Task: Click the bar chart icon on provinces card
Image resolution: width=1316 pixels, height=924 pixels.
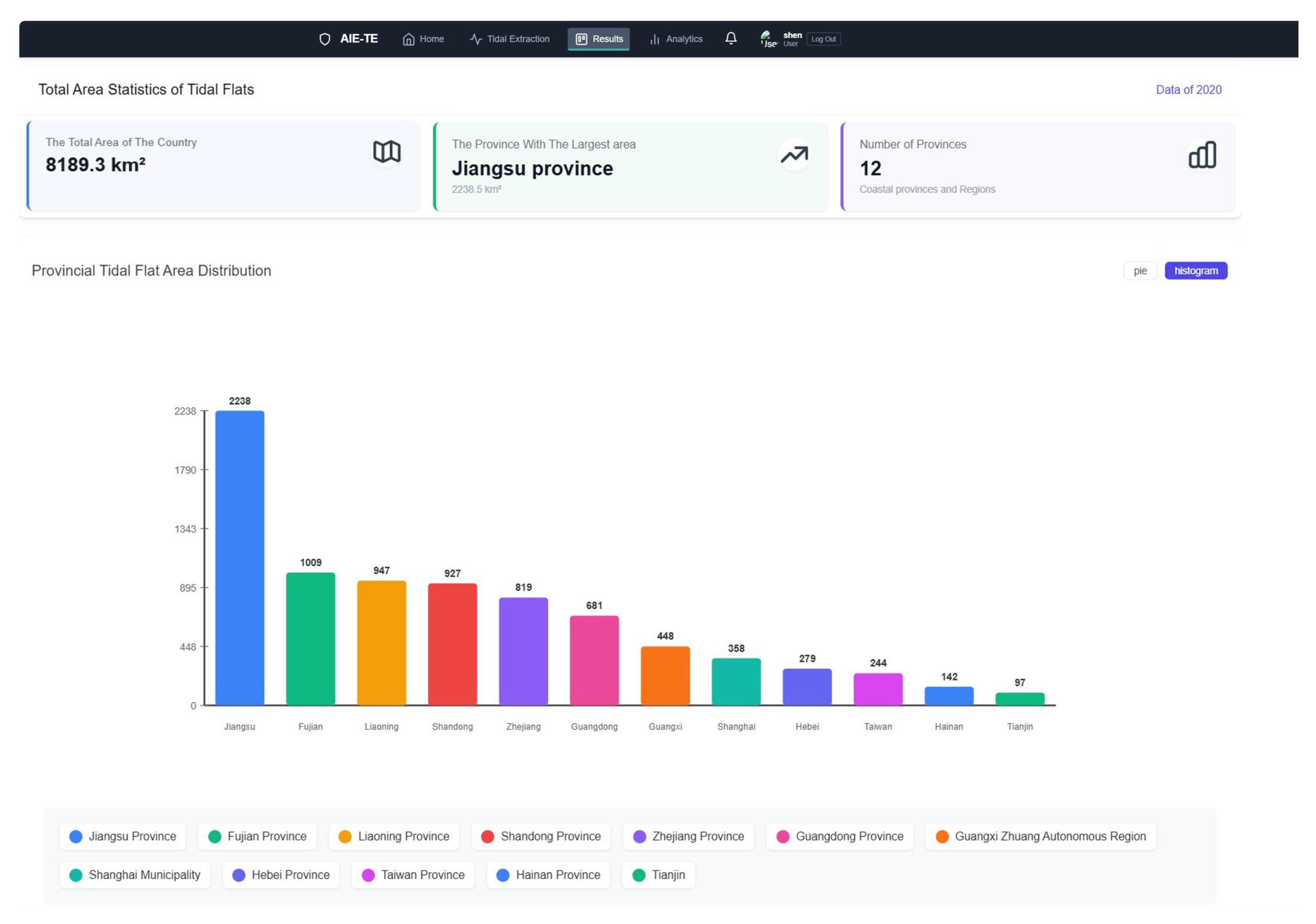Action: click(1202, 155)
